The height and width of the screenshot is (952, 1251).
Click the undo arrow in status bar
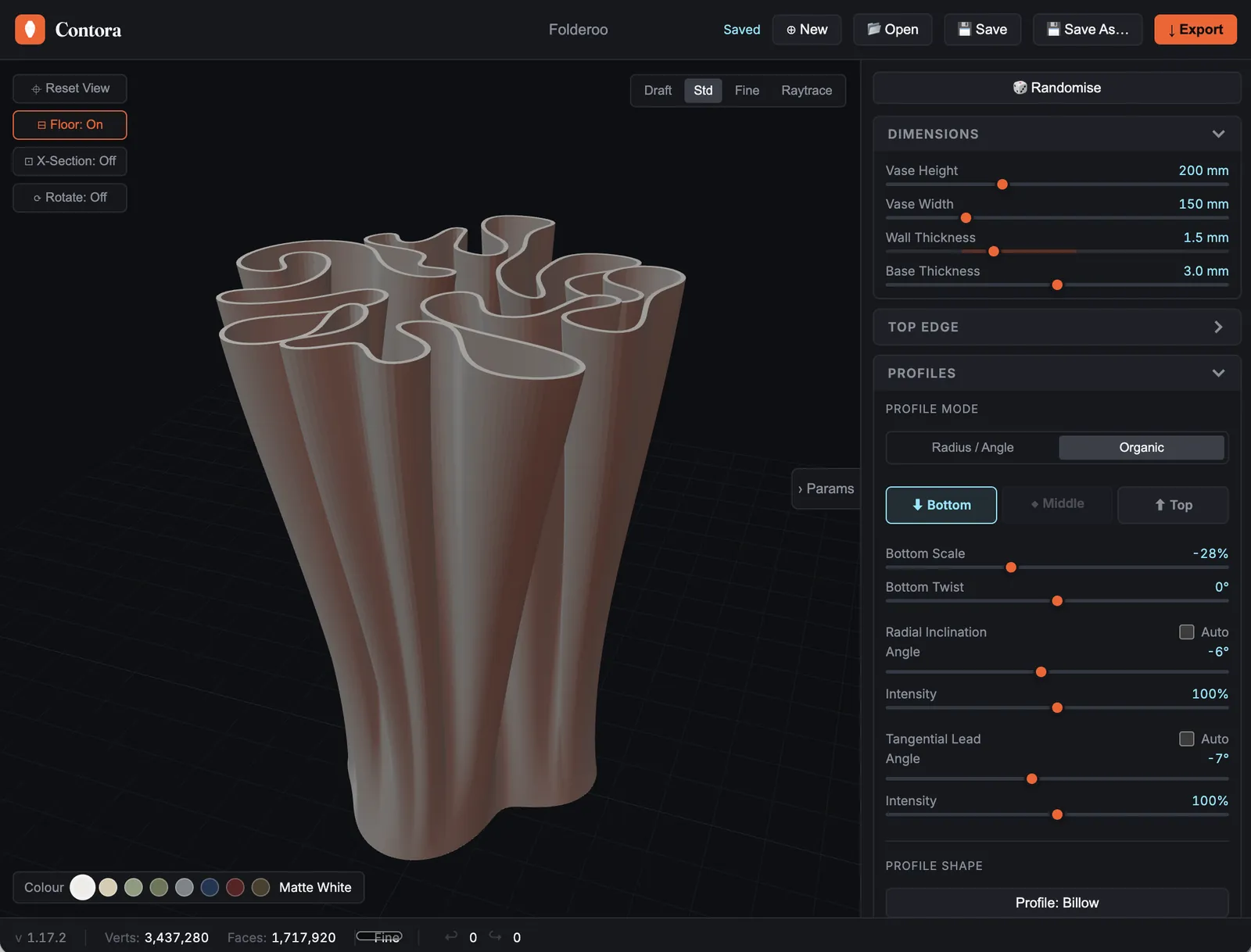[451, 936]
